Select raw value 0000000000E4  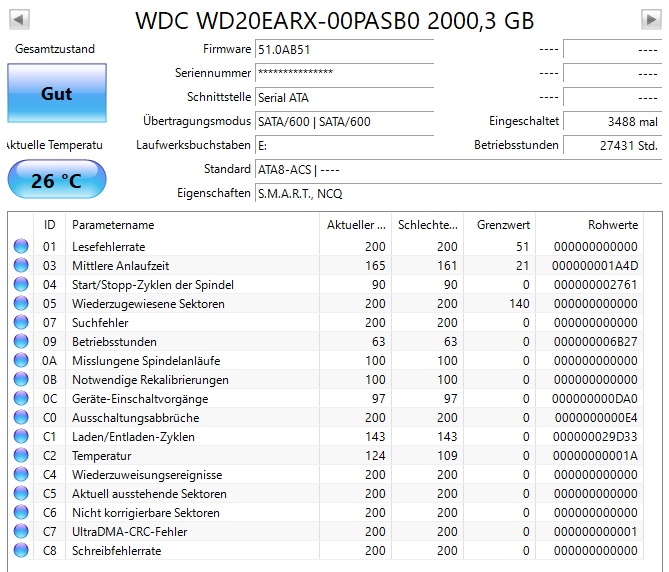pyautogui.click(x=596, y=418)
